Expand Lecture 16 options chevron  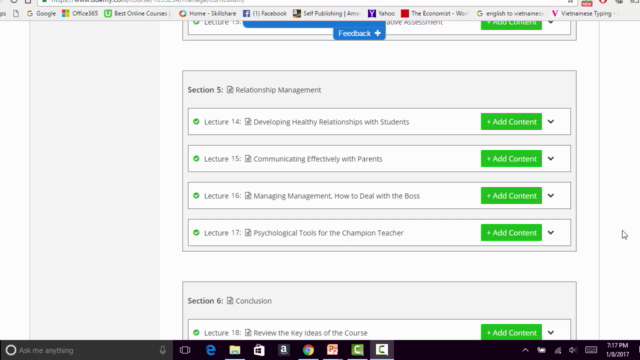[x=551, y=196]
